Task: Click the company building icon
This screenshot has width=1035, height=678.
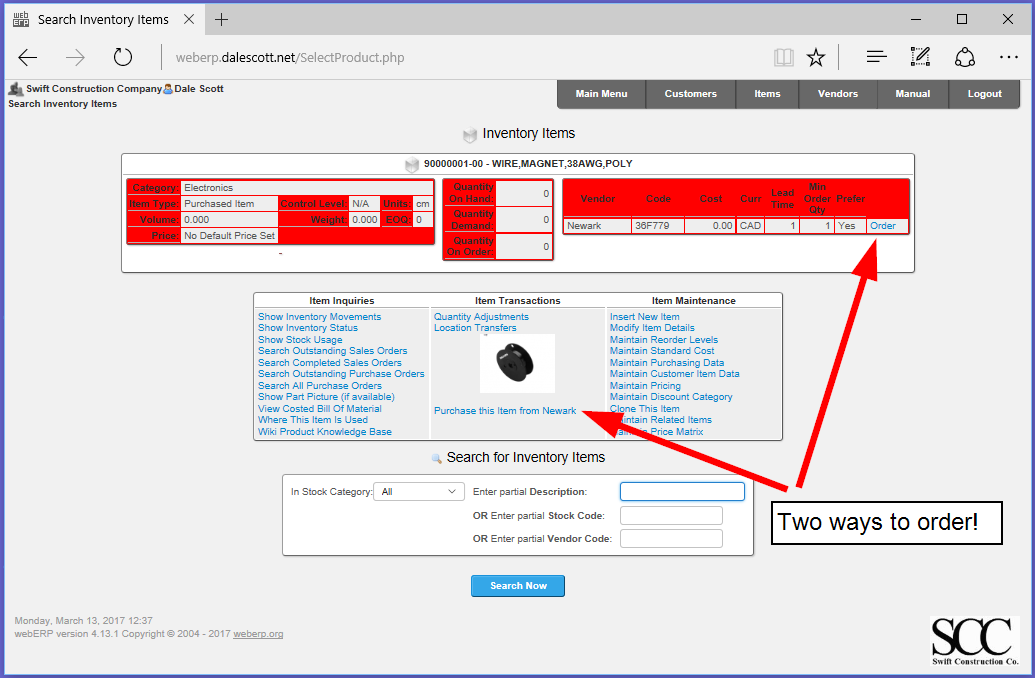Action: tap(16, 88)
